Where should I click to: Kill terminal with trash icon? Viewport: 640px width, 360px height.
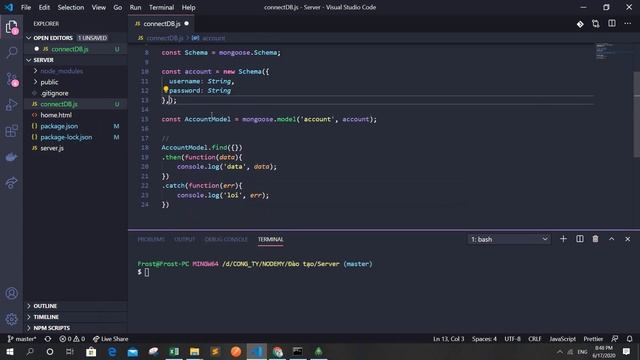596,239
